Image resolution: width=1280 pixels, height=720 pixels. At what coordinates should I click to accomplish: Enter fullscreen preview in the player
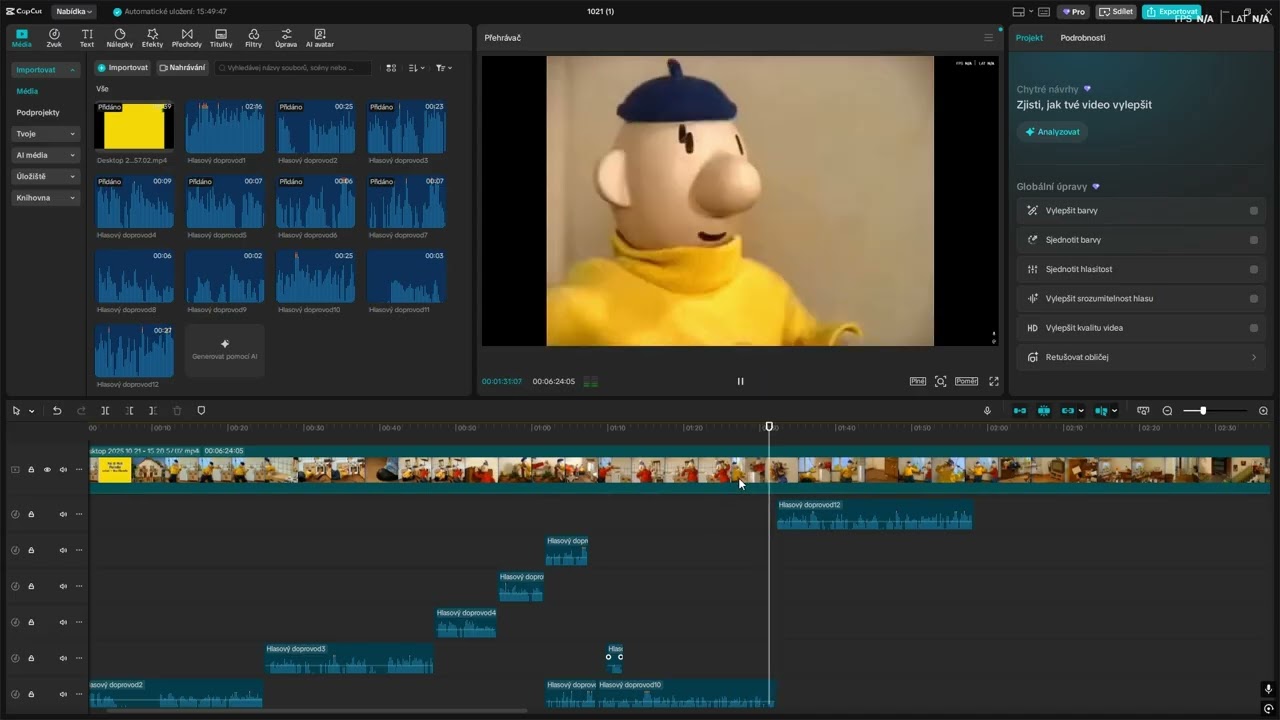tap(994, 381)
